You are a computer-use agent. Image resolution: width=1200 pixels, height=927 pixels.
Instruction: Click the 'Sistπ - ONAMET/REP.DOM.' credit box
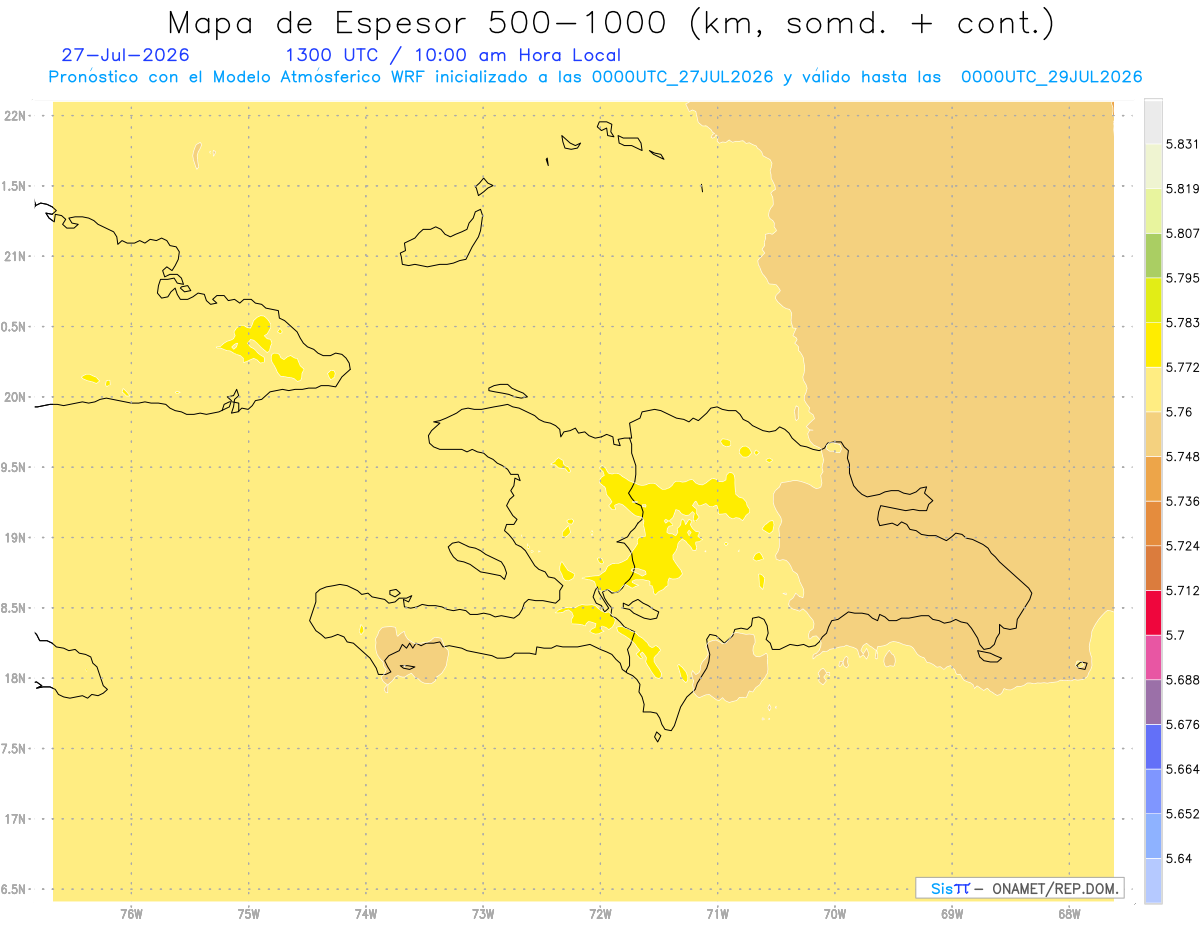click(1020, 888)
